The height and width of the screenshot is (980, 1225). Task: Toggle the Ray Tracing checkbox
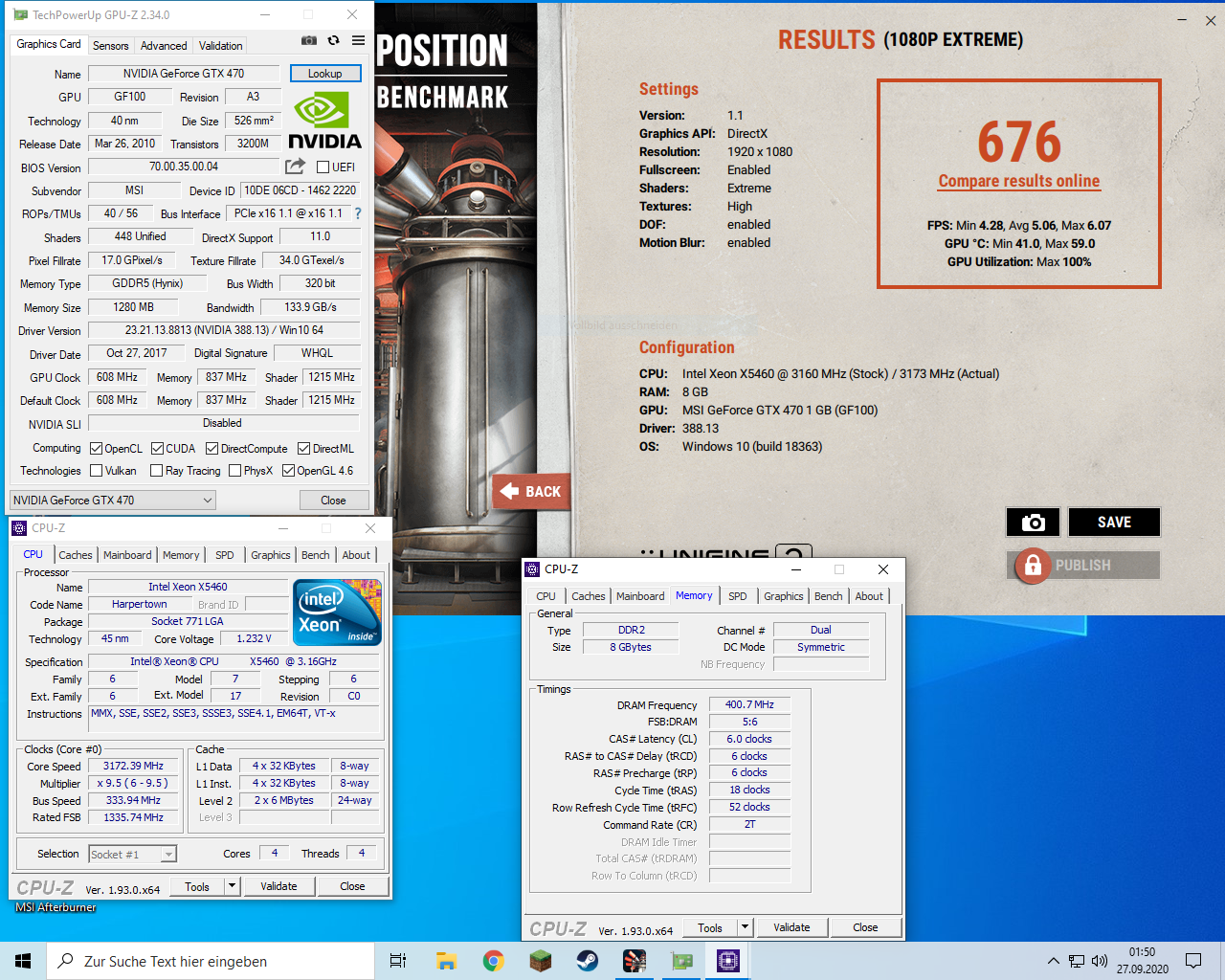(x=156, y=471)
